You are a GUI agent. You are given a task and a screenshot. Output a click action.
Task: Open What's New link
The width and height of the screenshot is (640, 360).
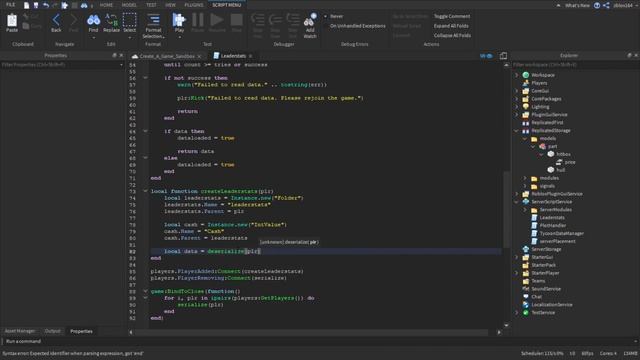point(577,5)
